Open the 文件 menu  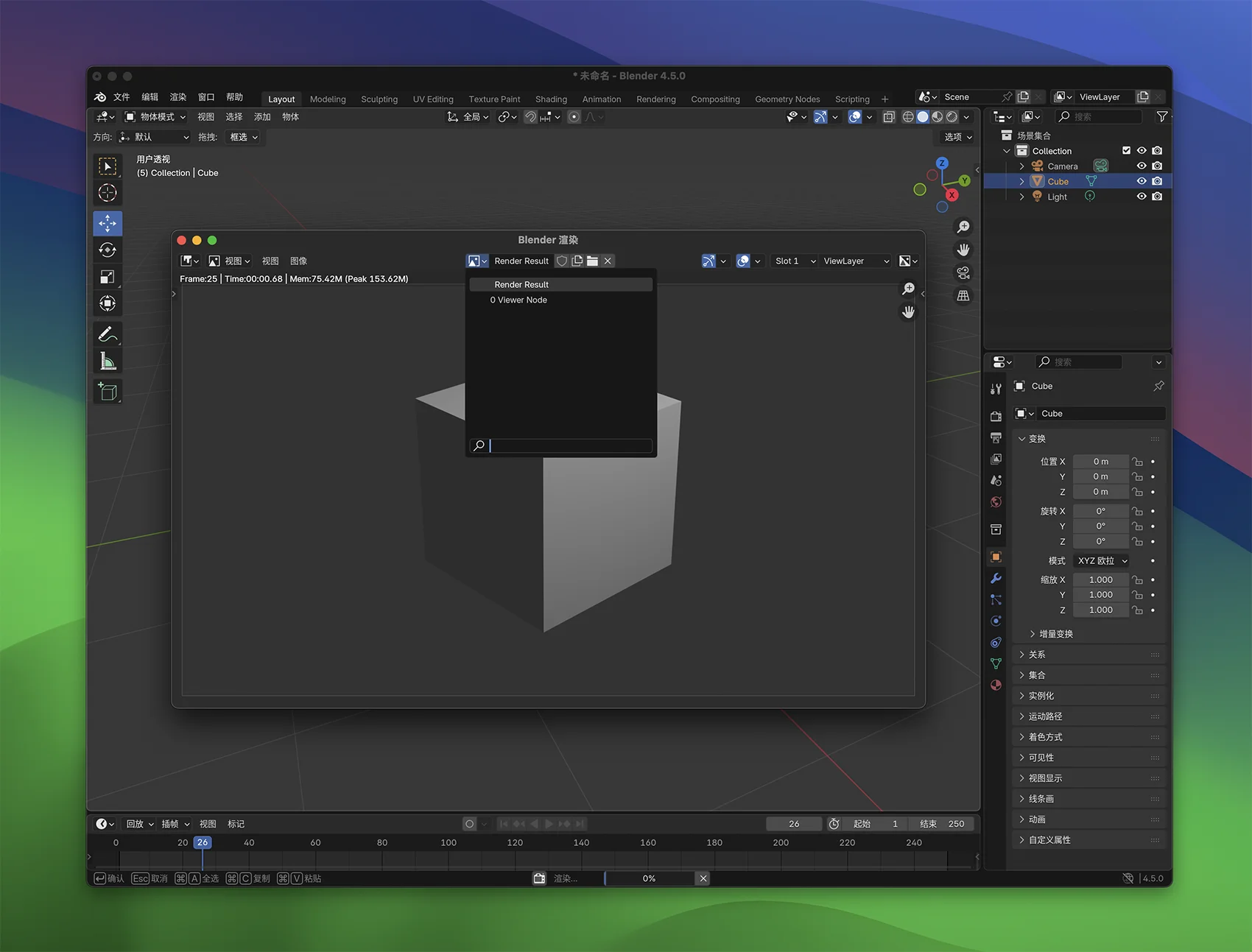122,97
